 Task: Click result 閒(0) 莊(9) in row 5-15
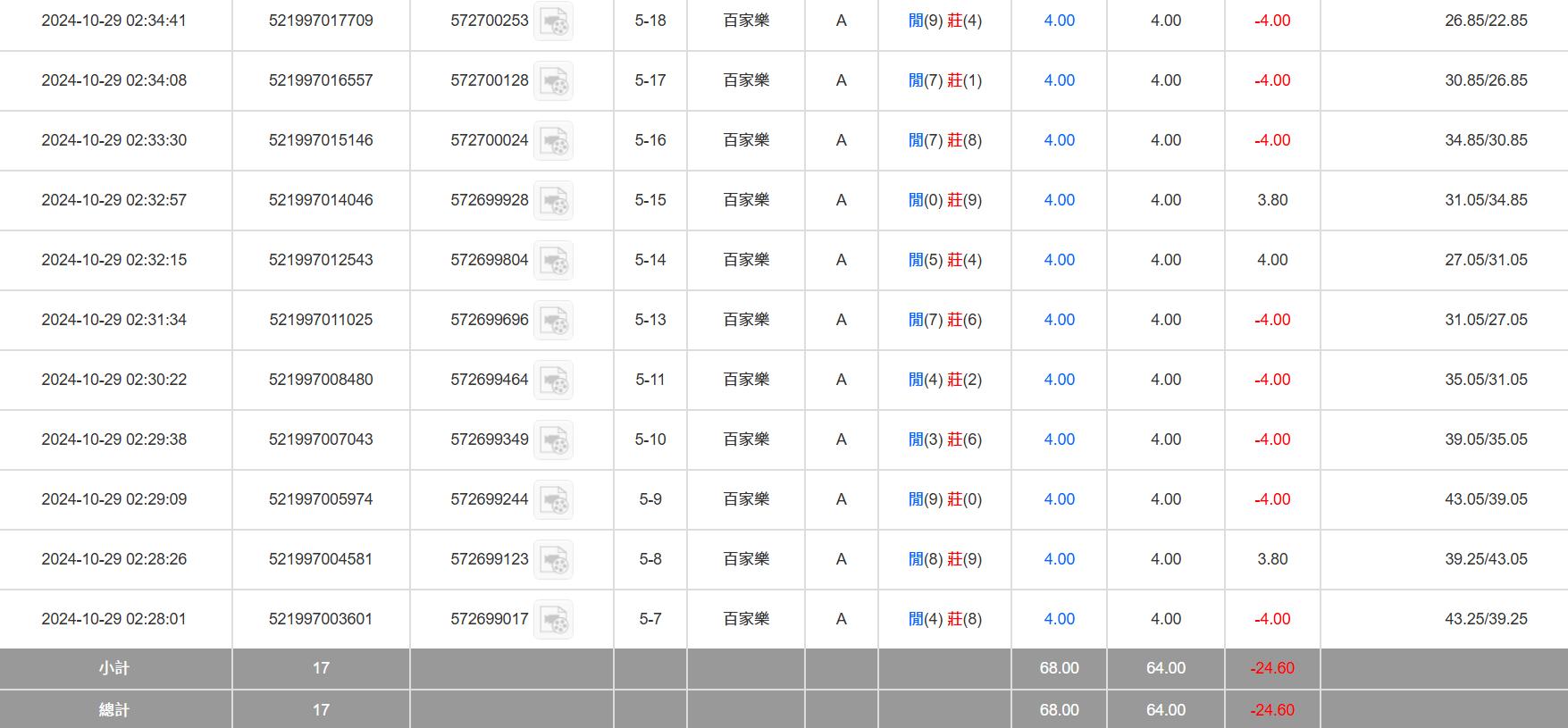[x=944, y=200]
